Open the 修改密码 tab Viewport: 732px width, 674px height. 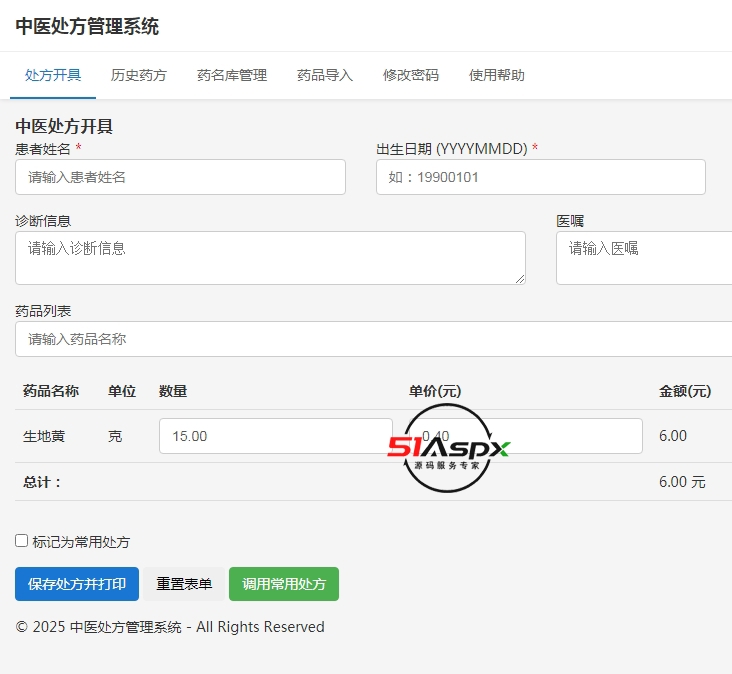click(411, 75)
